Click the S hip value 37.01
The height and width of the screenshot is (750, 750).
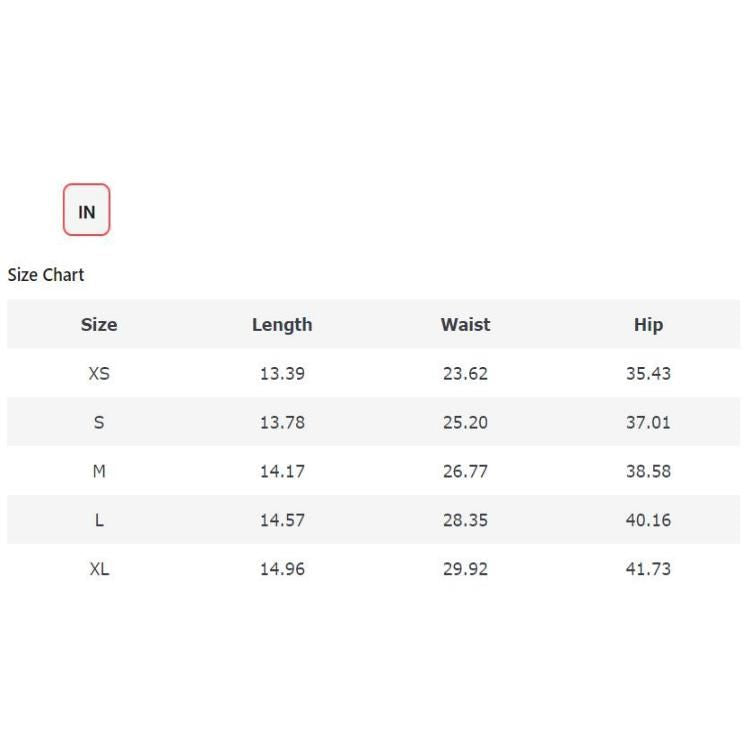648,422
